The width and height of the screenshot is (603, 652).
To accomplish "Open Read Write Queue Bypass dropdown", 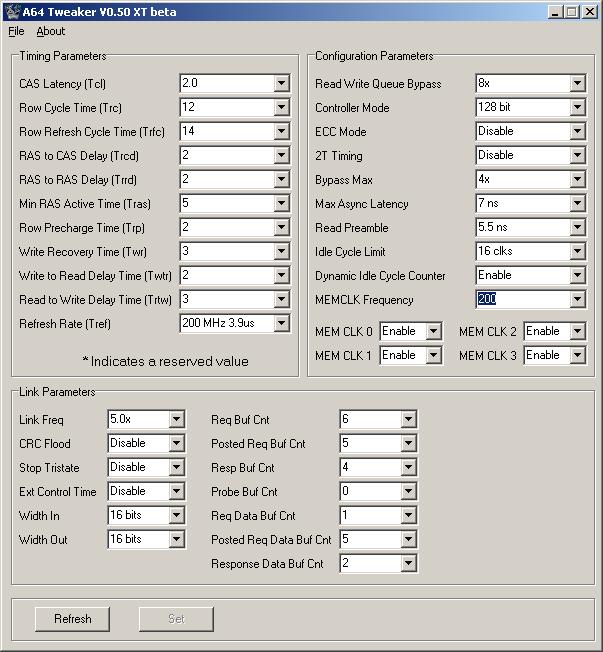I will tap(577, 84).
